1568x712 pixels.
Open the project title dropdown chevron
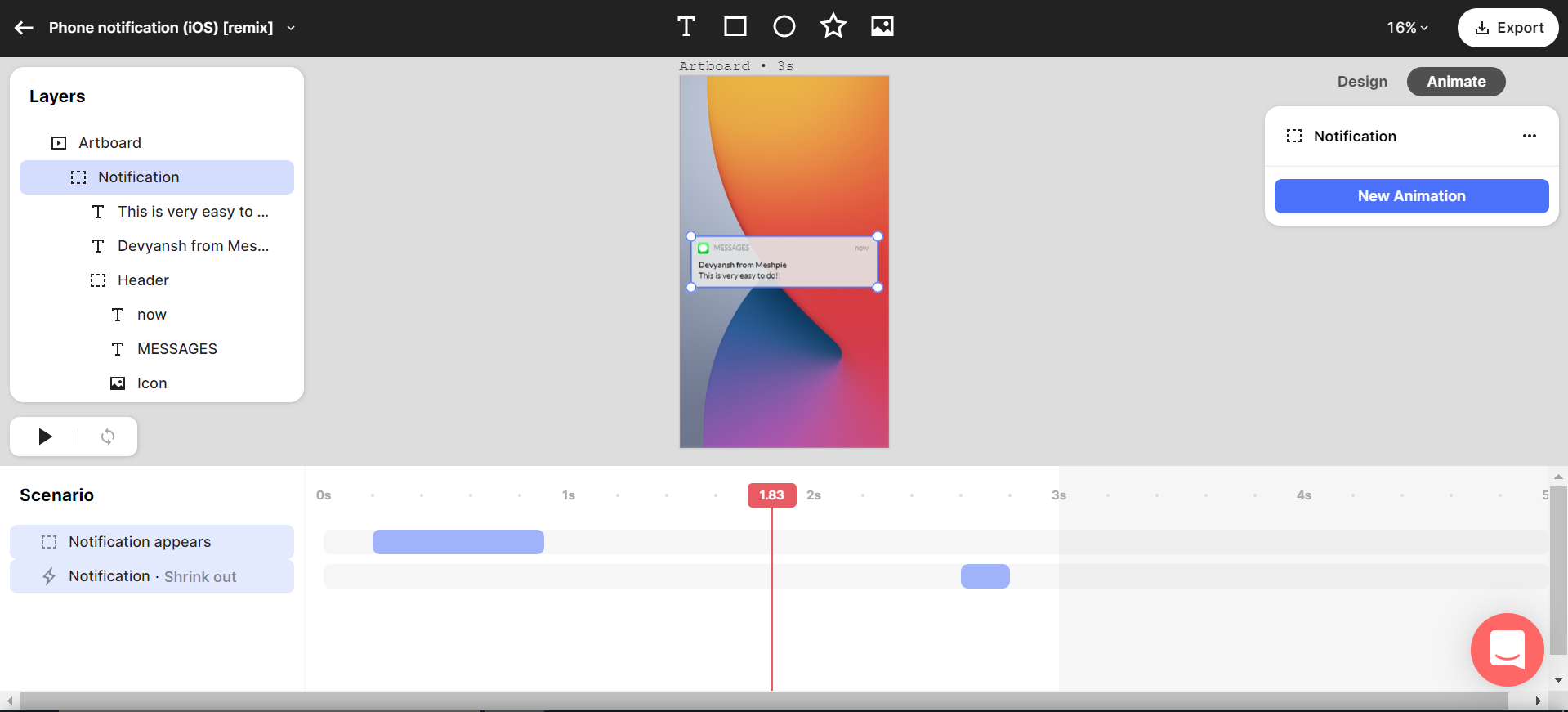click(x=291, y=28)
